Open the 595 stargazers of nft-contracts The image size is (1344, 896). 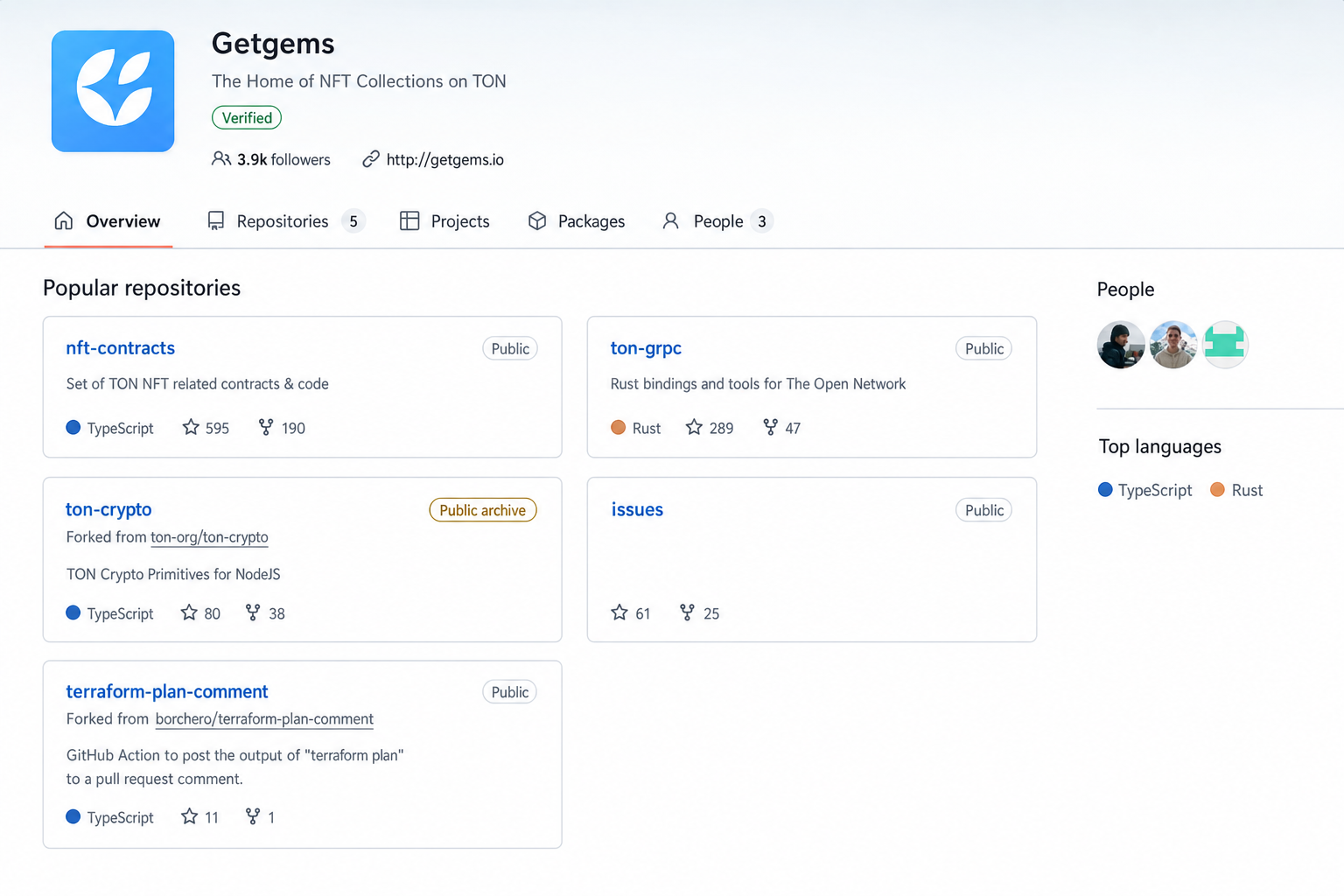point(217,428)
